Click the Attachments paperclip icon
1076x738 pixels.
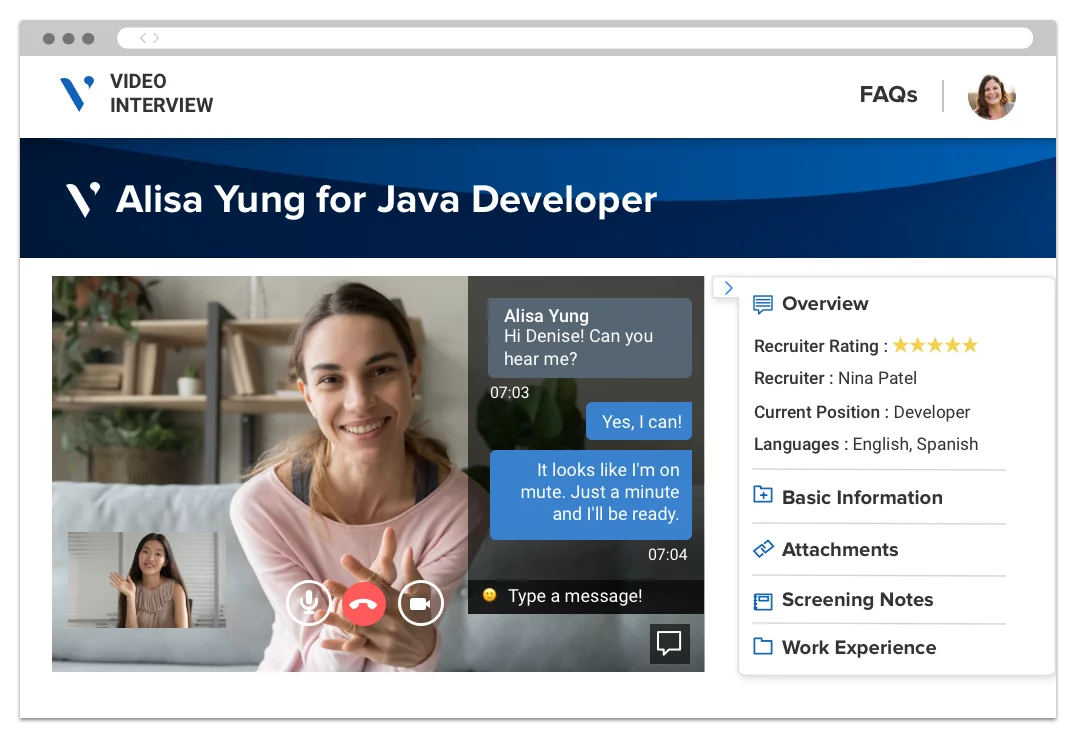click(762, 549)
